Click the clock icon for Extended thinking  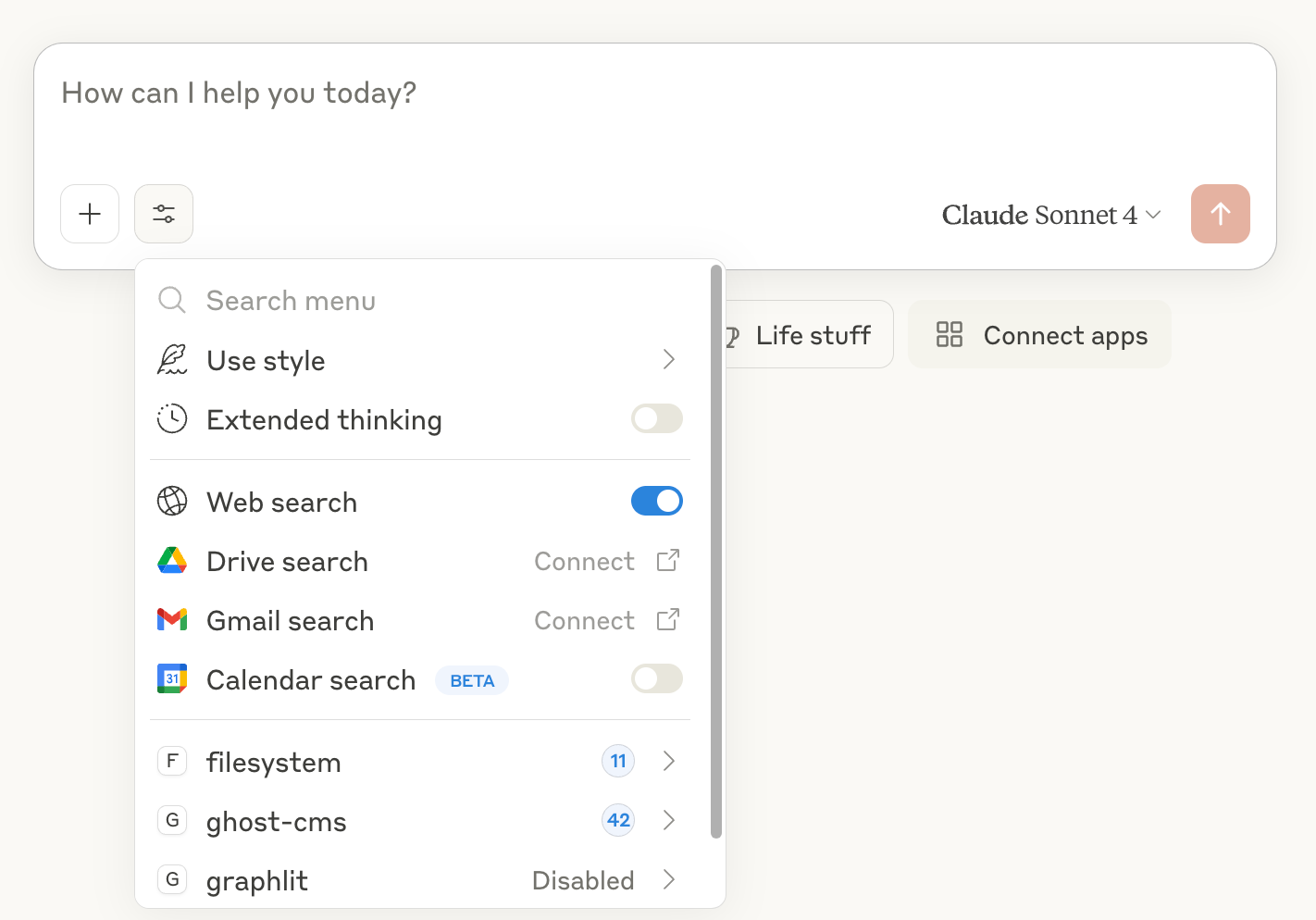(x=172, y=418)
